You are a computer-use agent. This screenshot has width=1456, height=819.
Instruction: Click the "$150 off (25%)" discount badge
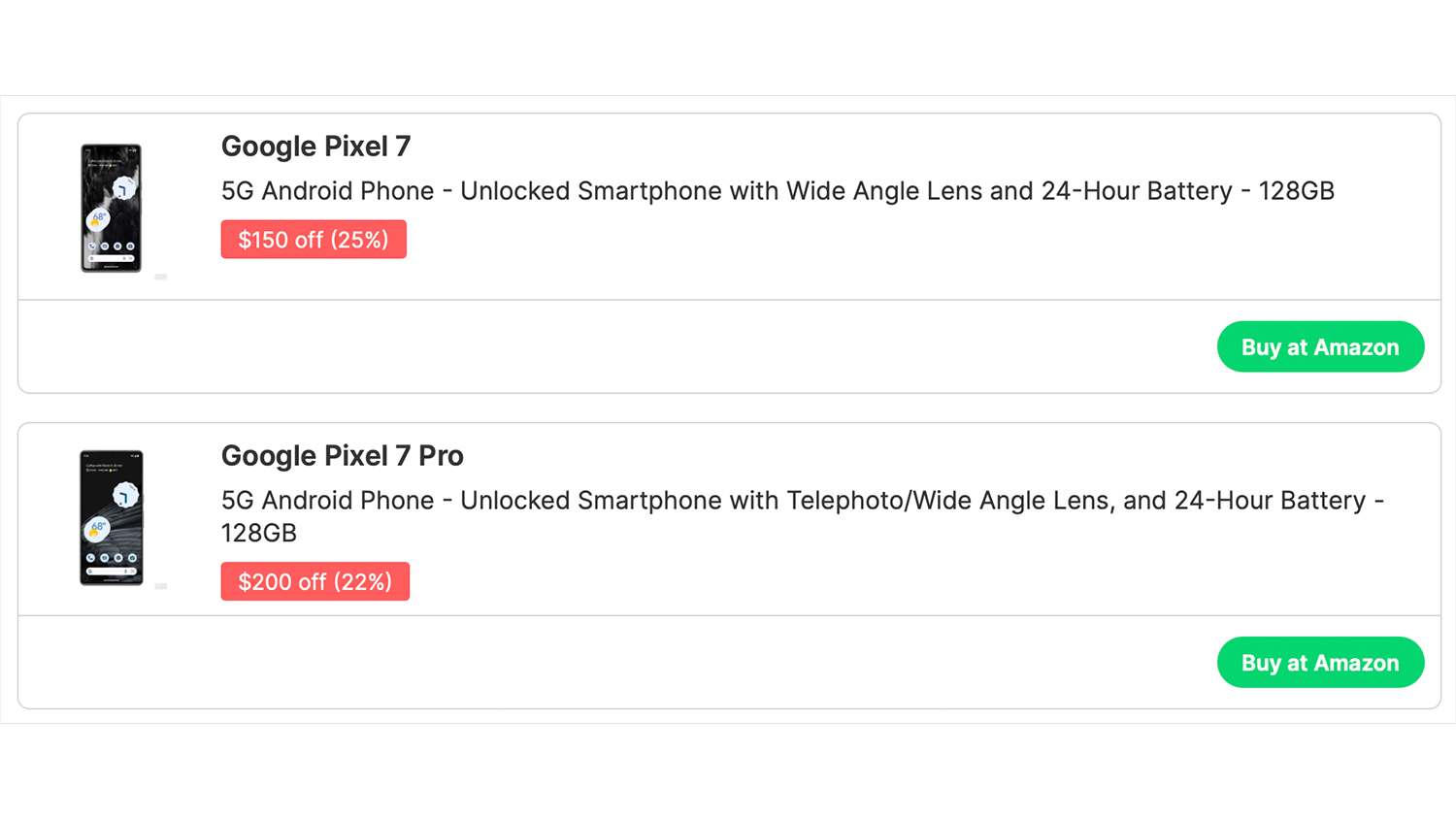(314, 240)
